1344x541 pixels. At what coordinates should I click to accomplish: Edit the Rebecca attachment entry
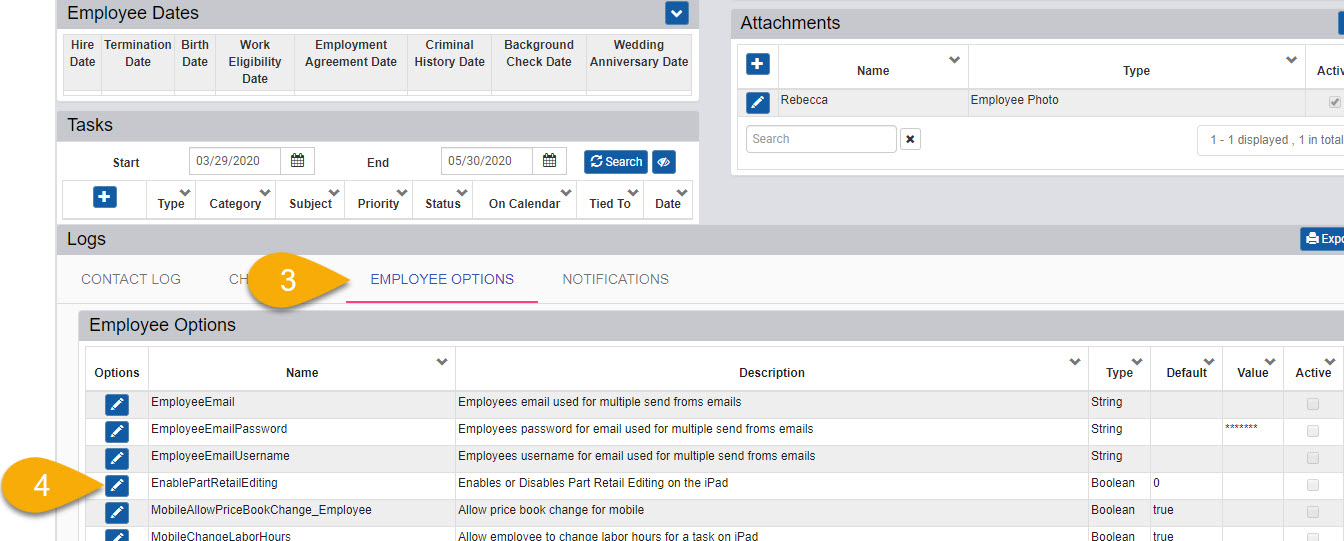click(758, 102)
